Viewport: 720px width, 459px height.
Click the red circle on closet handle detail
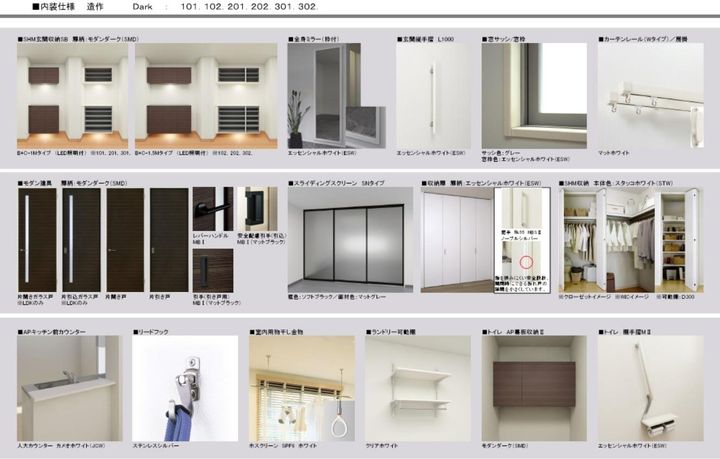[x=526, y=267]
